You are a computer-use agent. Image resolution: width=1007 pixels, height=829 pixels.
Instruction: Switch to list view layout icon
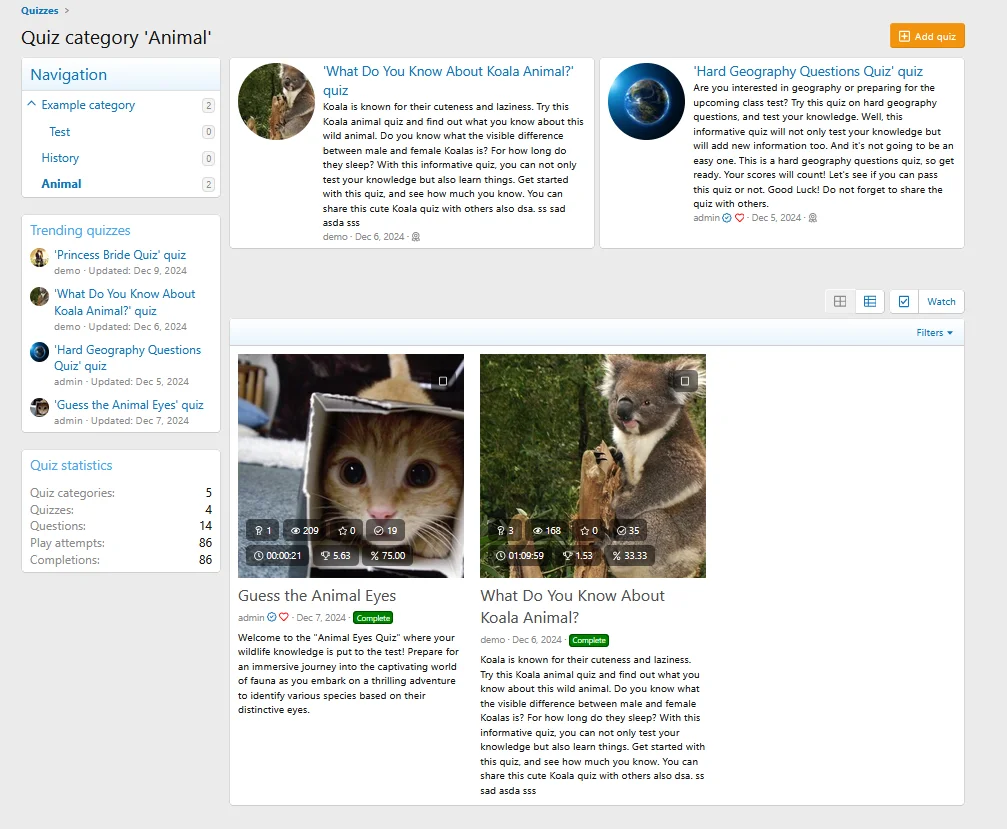coord(870,302)
